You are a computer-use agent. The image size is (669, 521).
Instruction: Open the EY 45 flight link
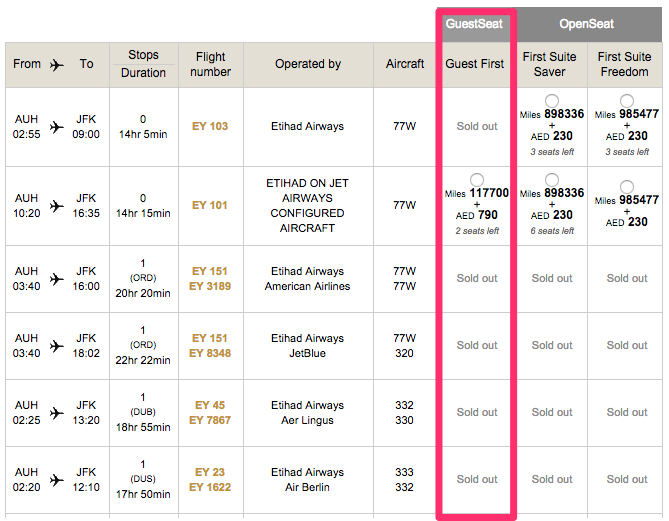[x=211, y=405]
